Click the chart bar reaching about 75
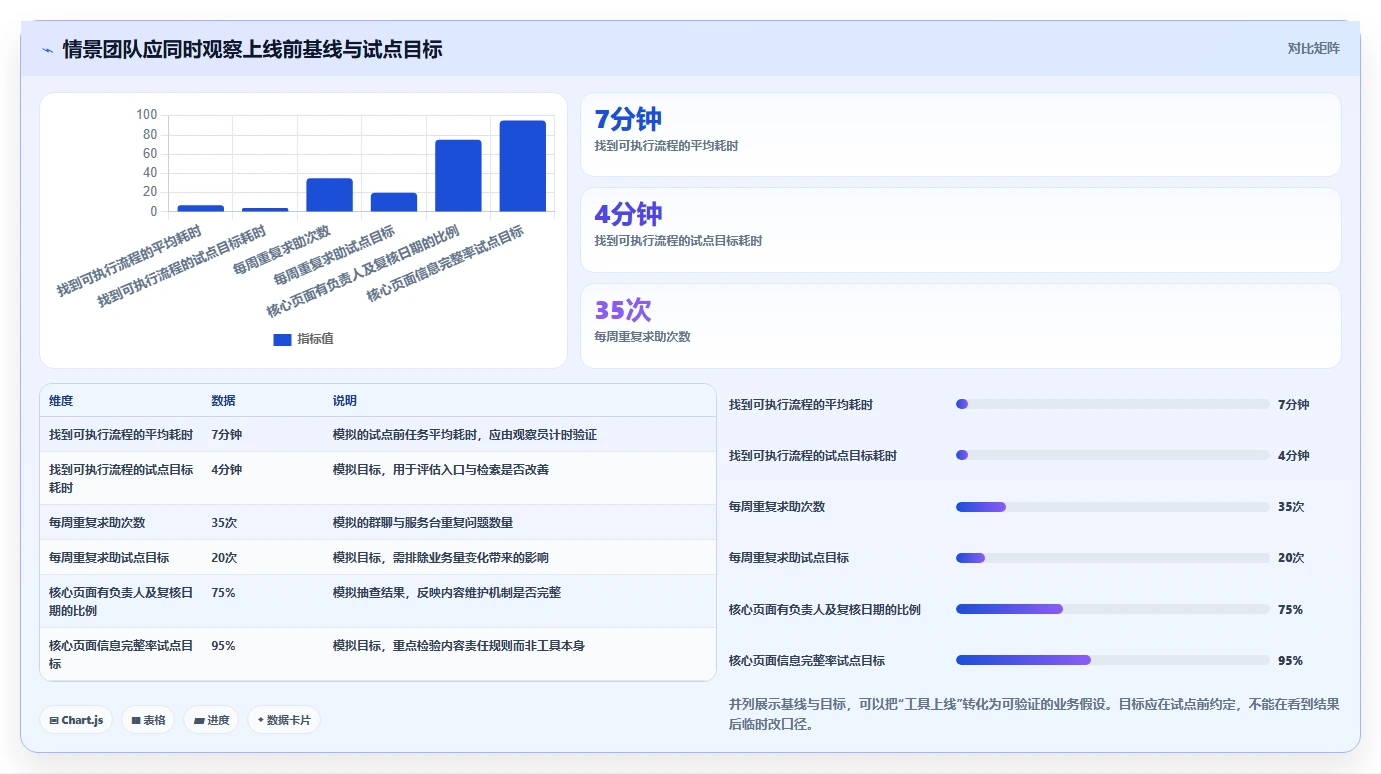Image resolution: width=1381 pixels, height=774 pixels. 458,176
